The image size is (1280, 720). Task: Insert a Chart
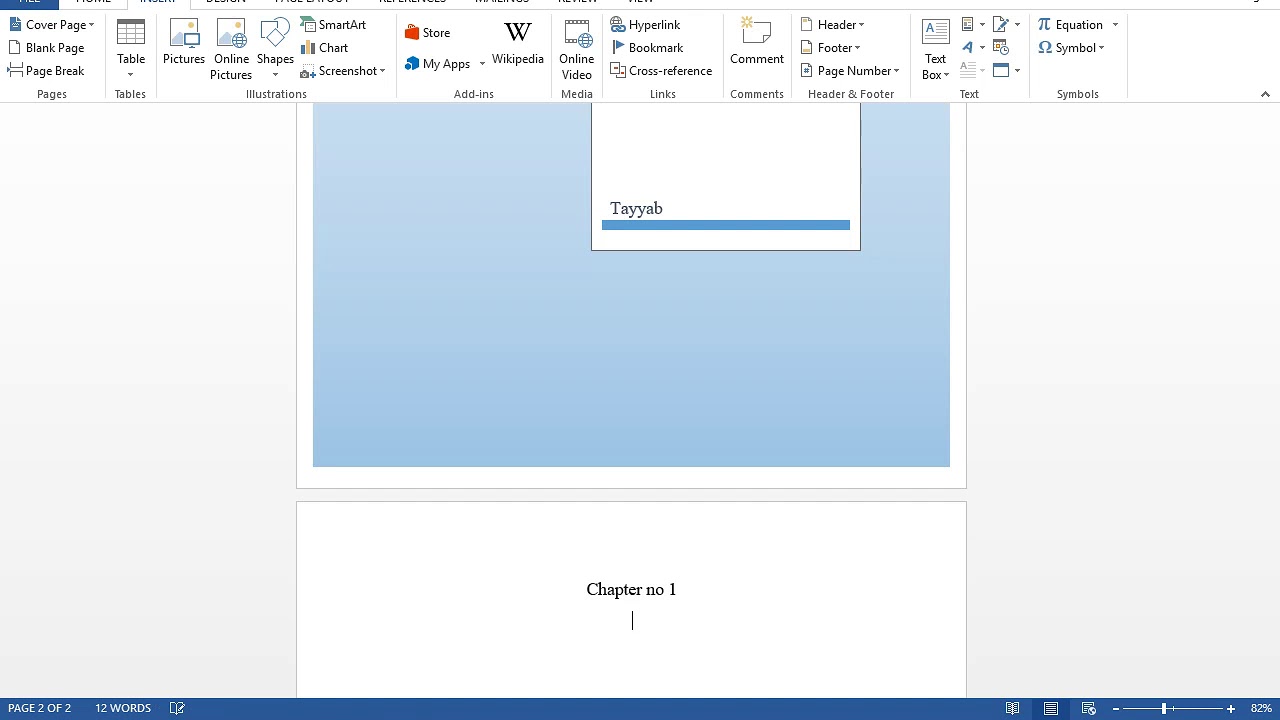[324, 47]
